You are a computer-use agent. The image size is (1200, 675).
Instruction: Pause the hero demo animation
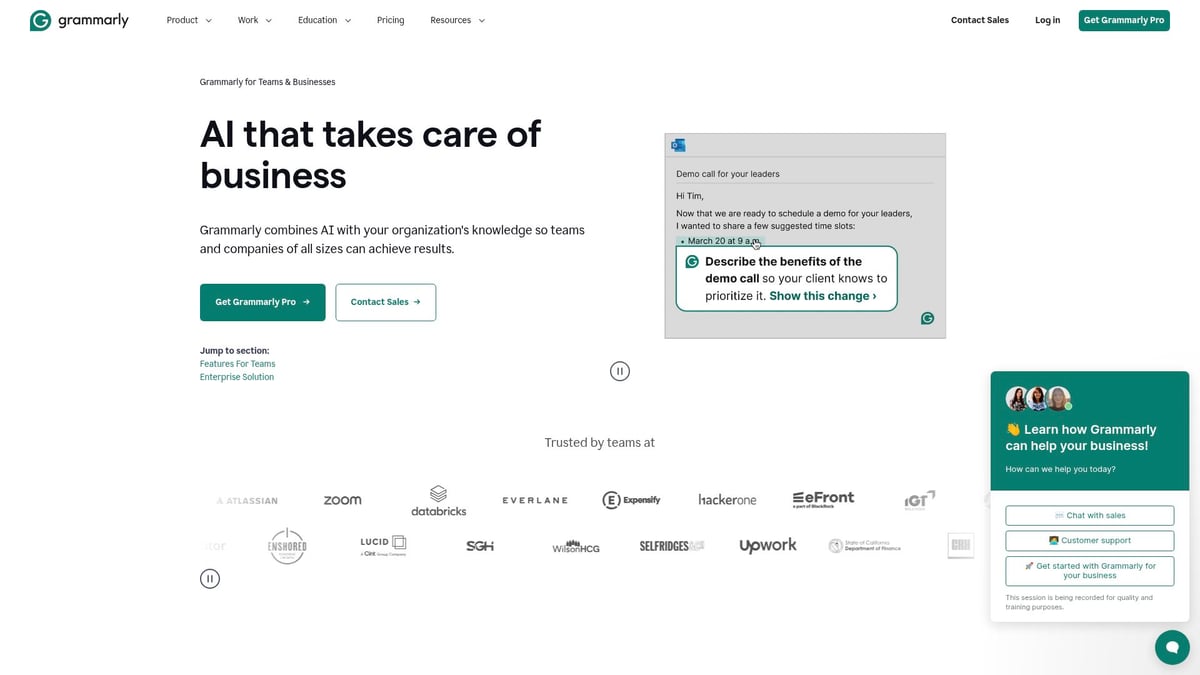620,370
